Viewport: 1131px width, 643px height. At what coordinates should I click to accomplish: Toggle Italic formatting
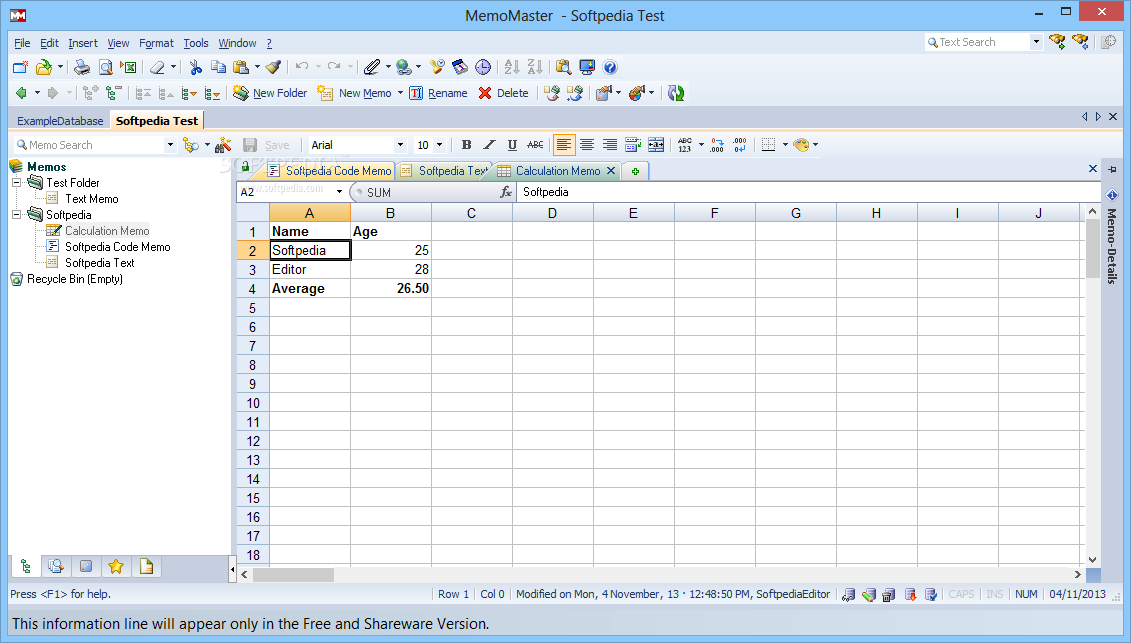pyautogui.click(x=489, y=145)
